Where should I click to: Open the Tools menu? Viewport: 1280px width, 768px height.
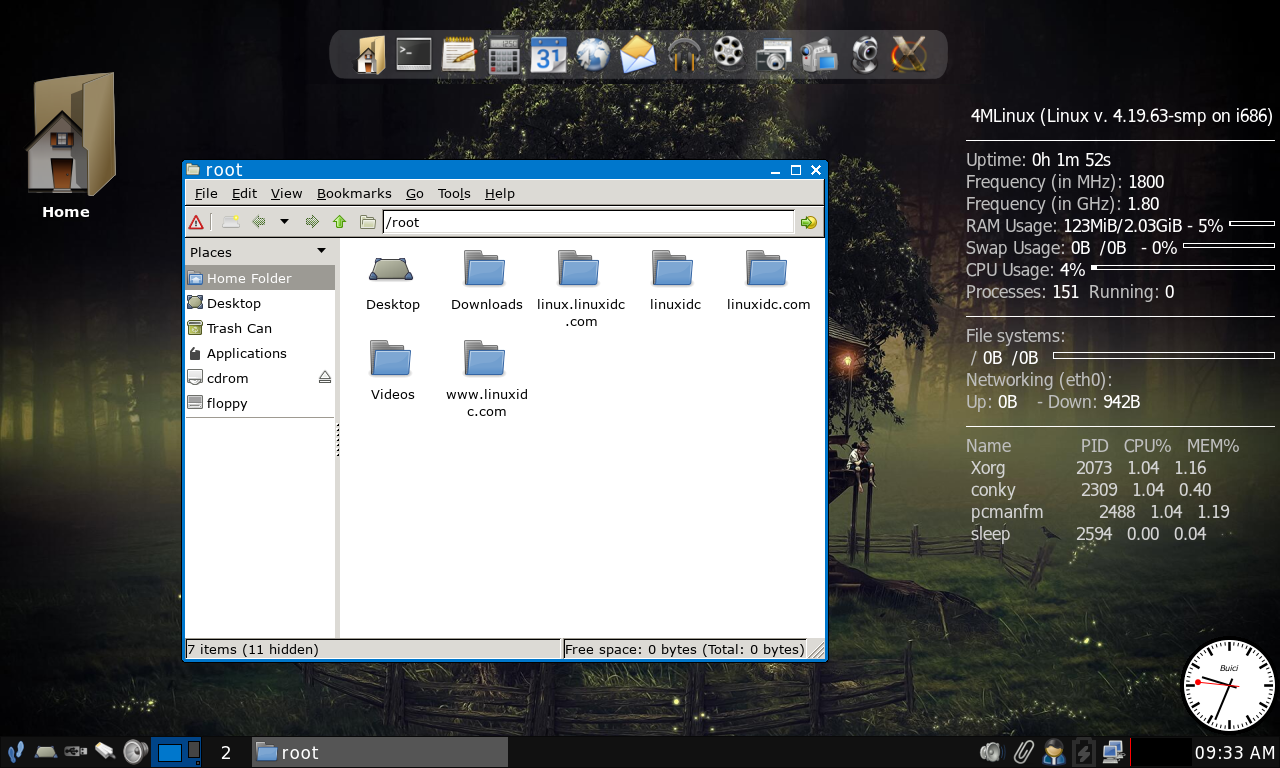[454, 193]
